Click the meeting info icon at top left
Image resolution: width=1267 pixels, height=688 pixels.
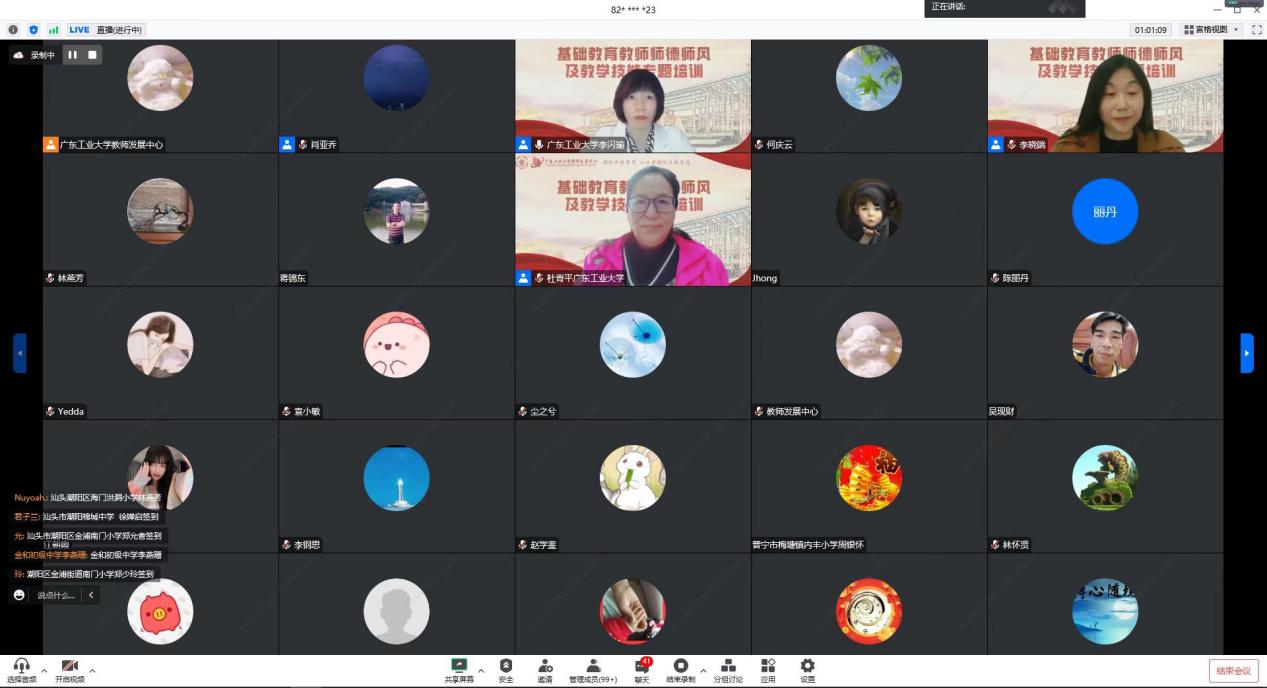click(13, 30)
